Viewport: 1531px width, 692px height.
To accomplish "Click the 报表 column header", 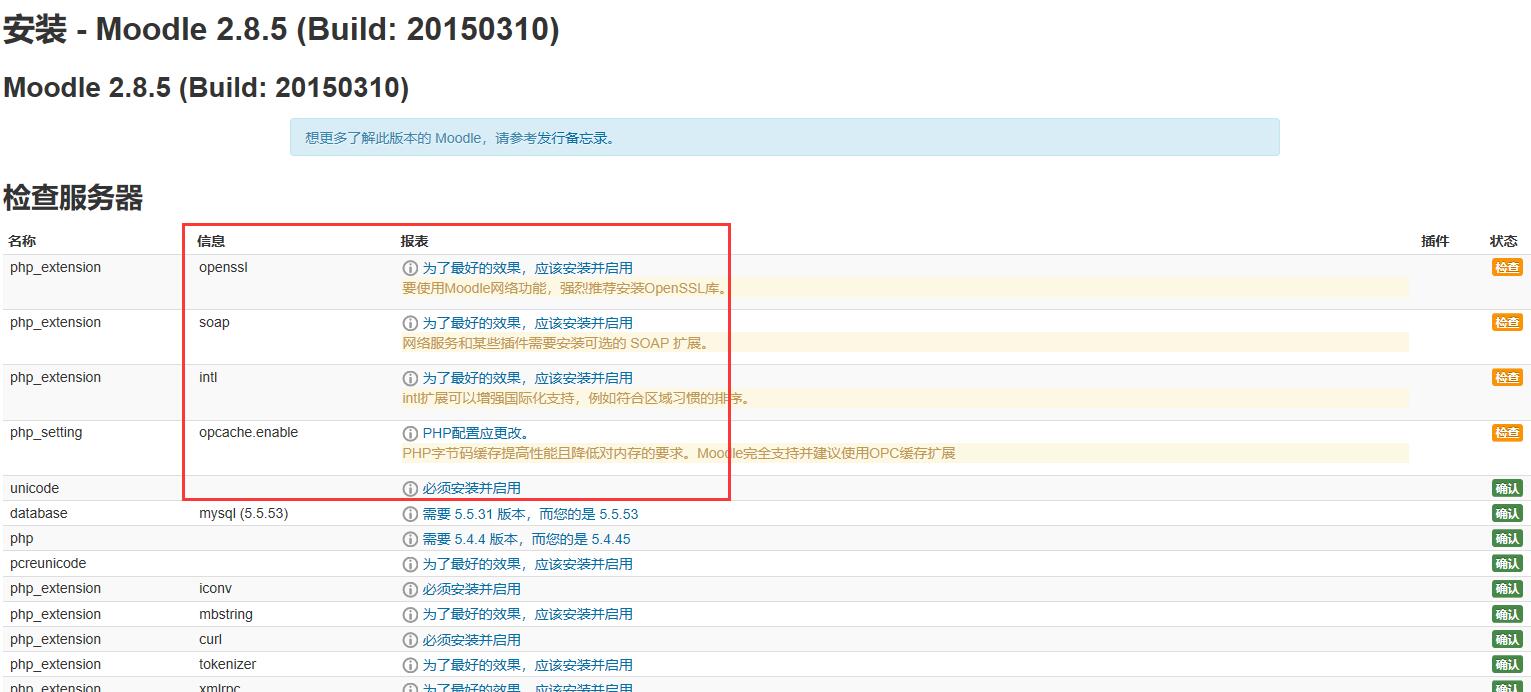I will 414,241.
